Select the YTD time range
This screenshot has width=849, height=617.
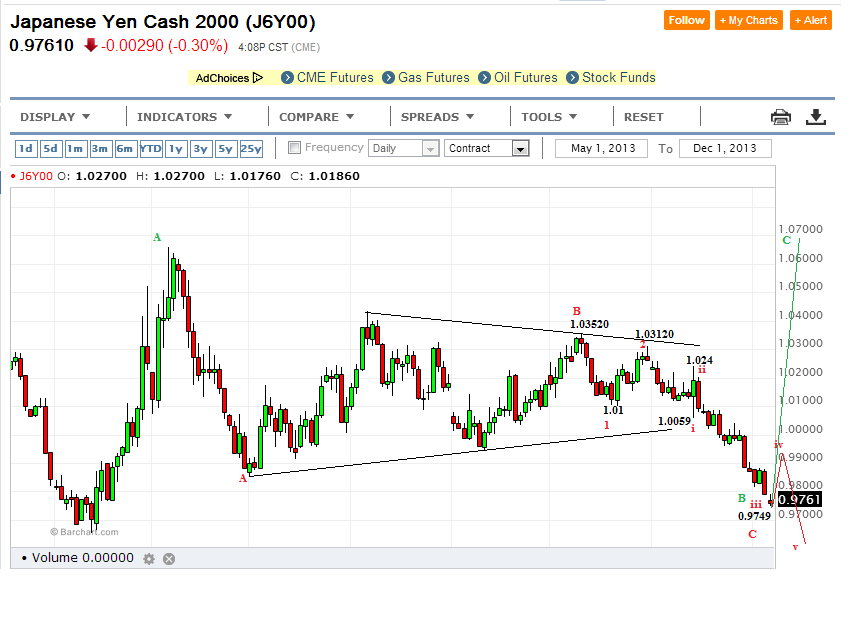pyautogui.click(x=150, y=148)
